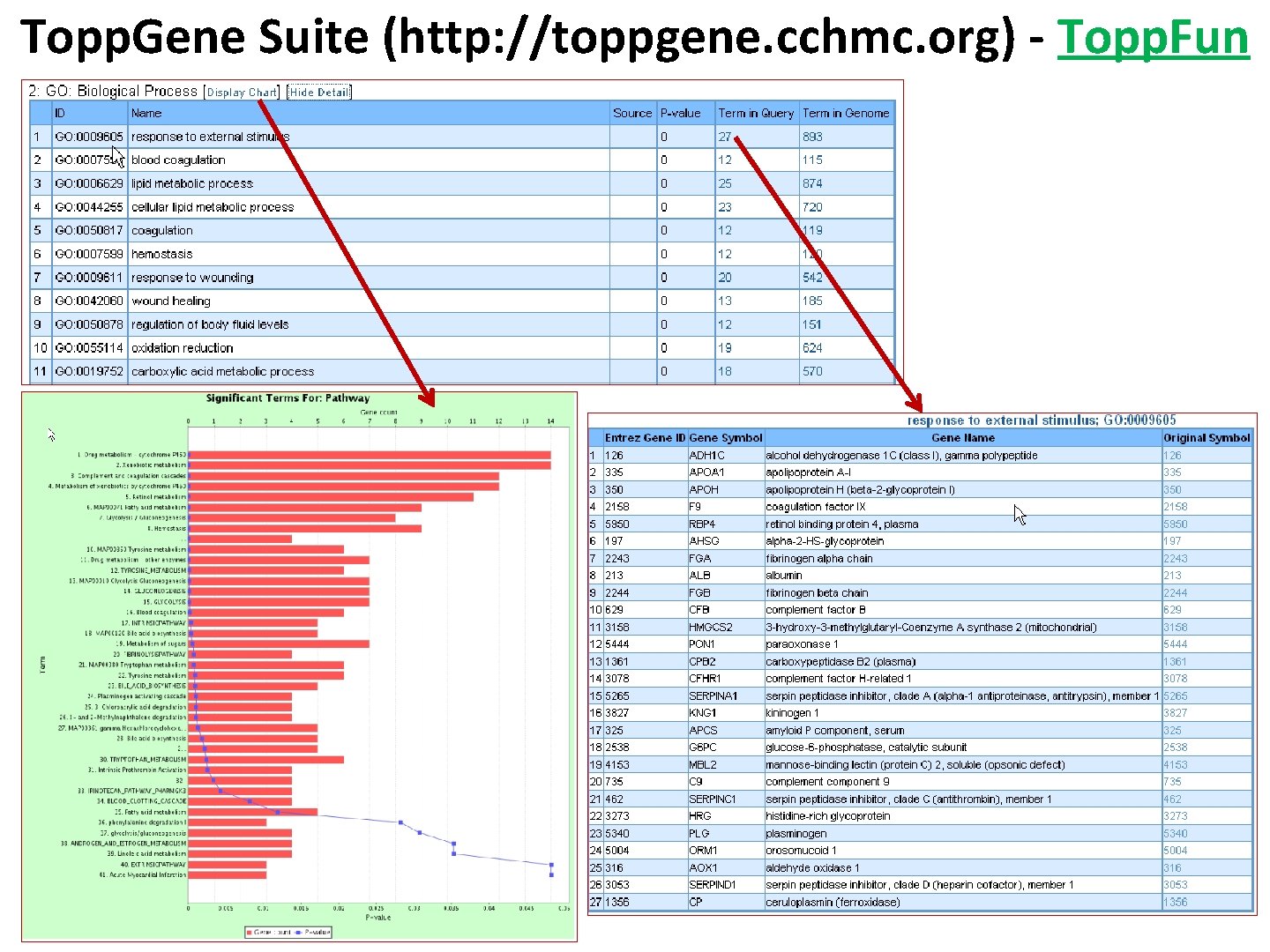Open Term in Genome value 185
This screenshot has width=1270, height=952.
(812, 301)
